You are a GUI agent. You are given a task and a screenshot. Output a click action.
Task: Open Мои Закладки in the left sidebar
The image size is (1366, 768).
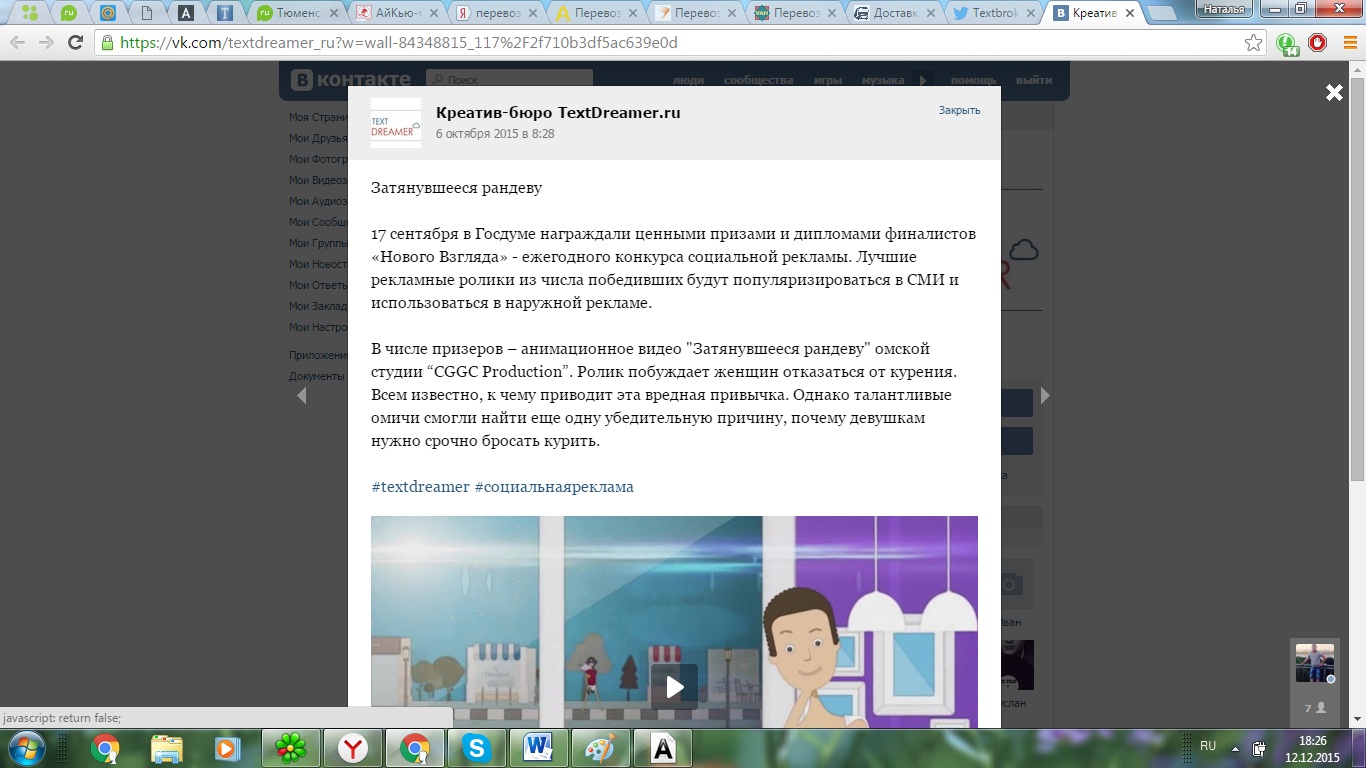pyautogui.click(x=318, y=306)
